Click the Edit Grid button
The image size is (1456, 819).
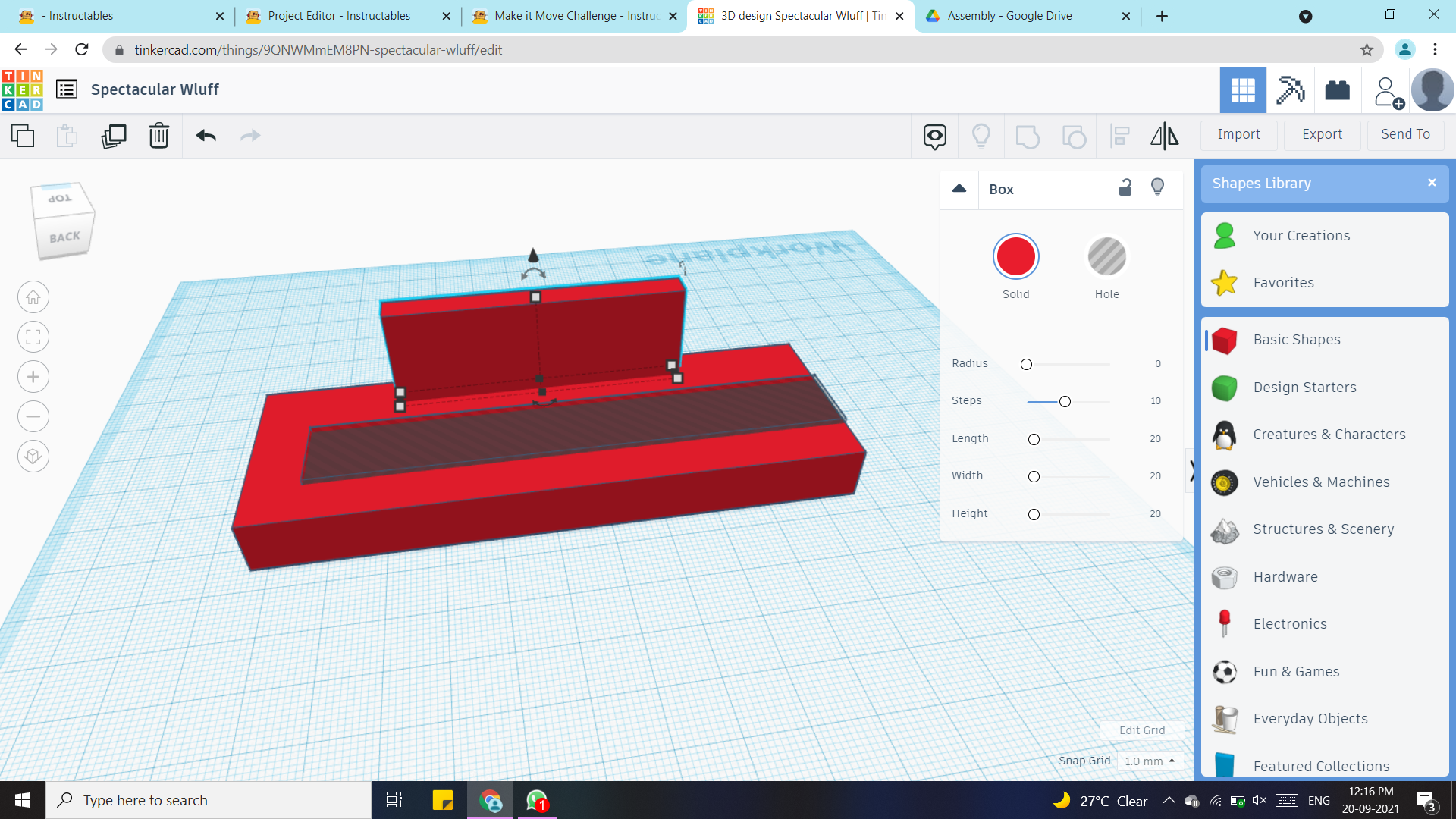click(1141, 730)
